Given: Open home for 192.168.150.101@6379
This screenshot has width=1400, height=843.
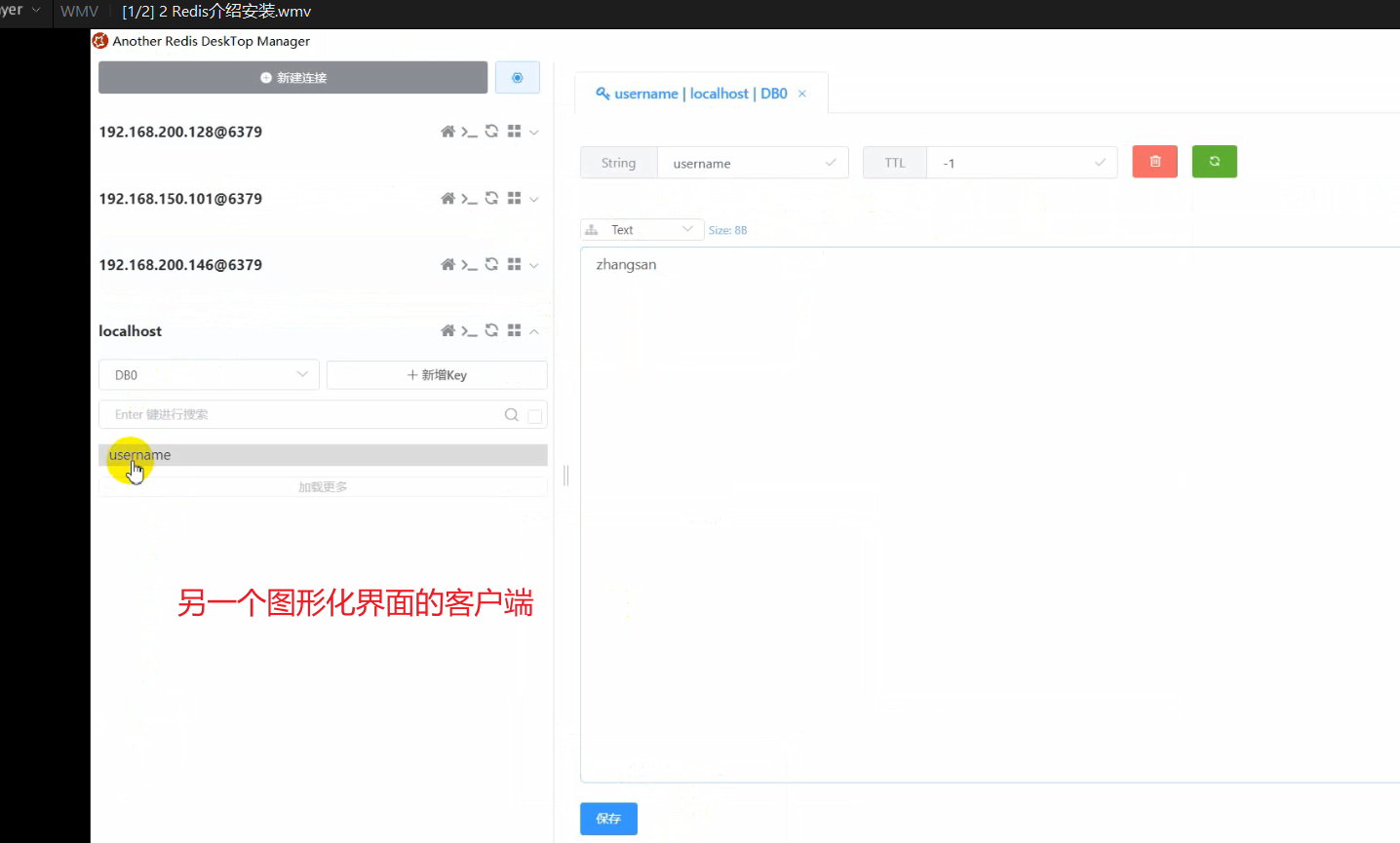Looking at the screenshot, I should click(447, 198).
